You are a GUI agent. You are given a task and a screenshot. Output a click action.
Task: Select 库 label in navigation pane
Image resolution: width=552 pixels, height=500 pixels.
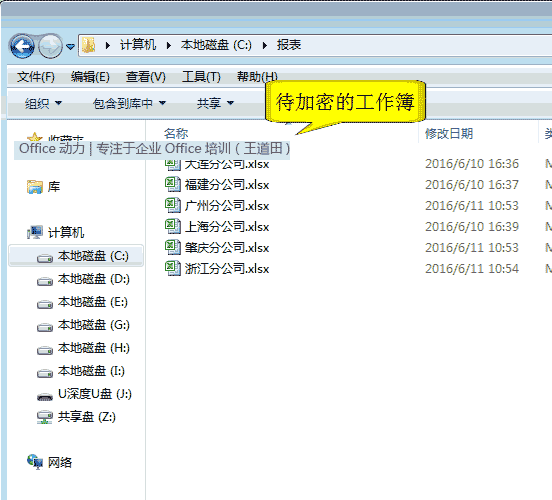[54, 187]
